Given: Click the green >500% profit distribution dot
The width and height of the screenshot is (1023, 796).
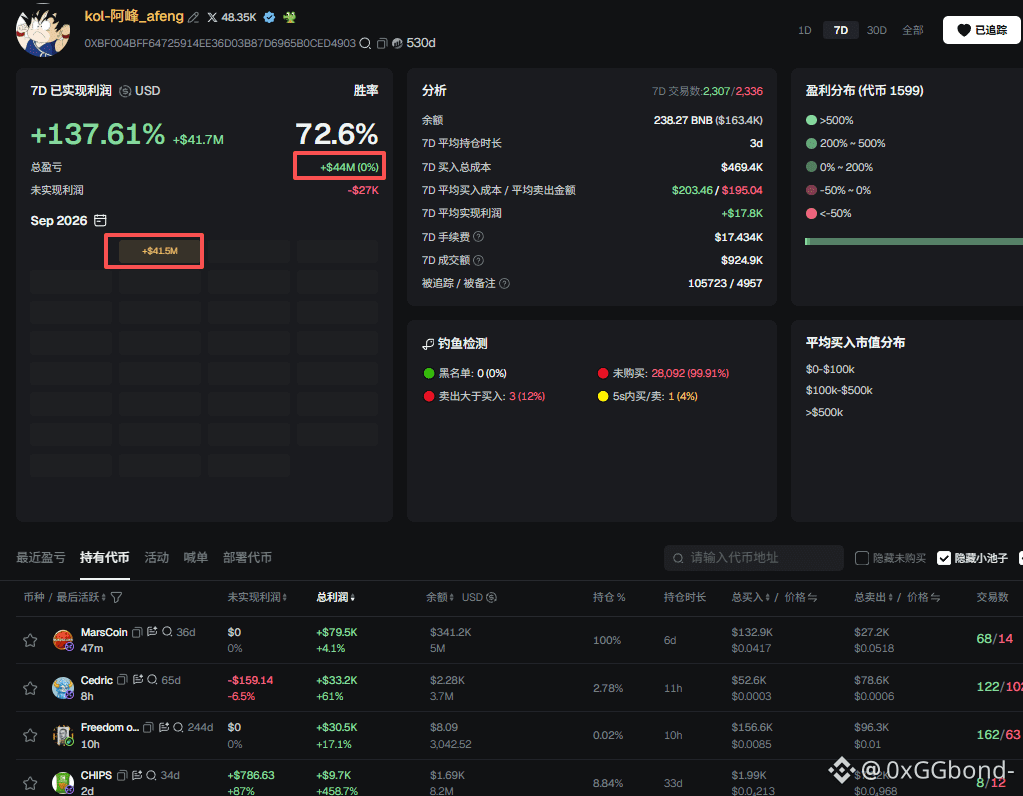Looking at the screenshot, I should click(811, 120).
